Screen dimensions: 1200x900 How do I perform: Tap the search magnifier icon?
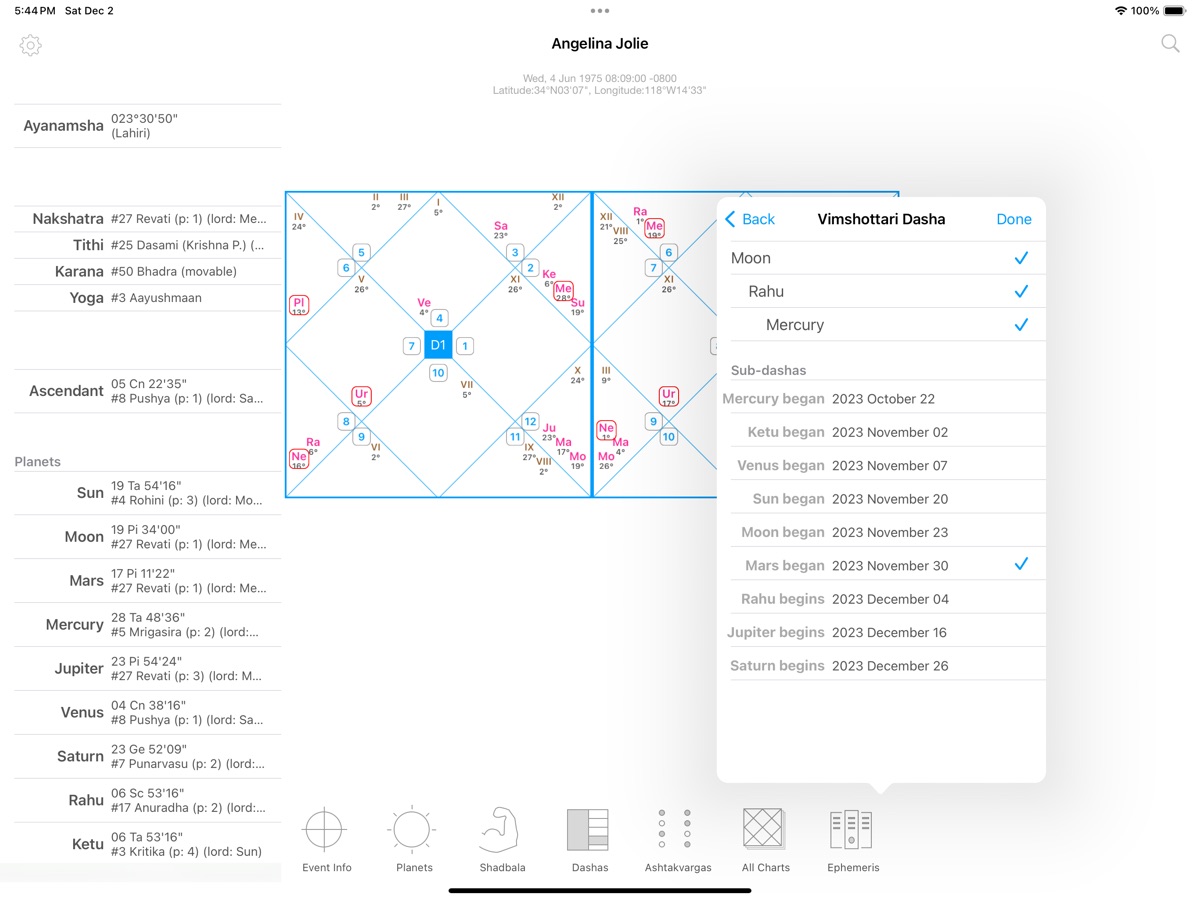1169,44
